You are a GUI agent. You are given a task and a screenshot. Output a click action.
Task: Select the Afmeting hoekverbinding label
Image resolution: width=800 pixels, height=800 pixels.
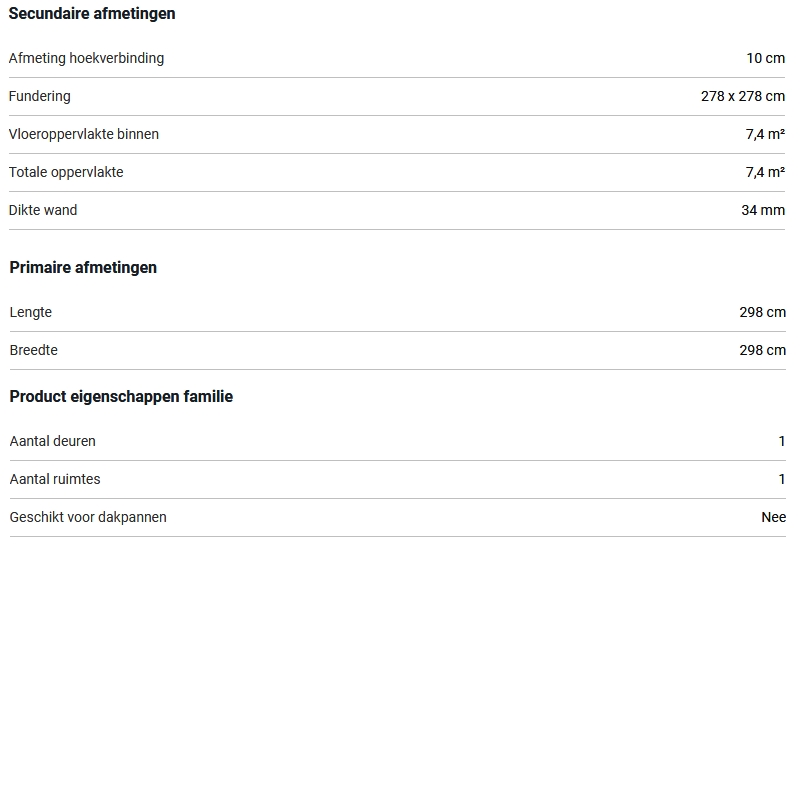[x=86, y=58]
